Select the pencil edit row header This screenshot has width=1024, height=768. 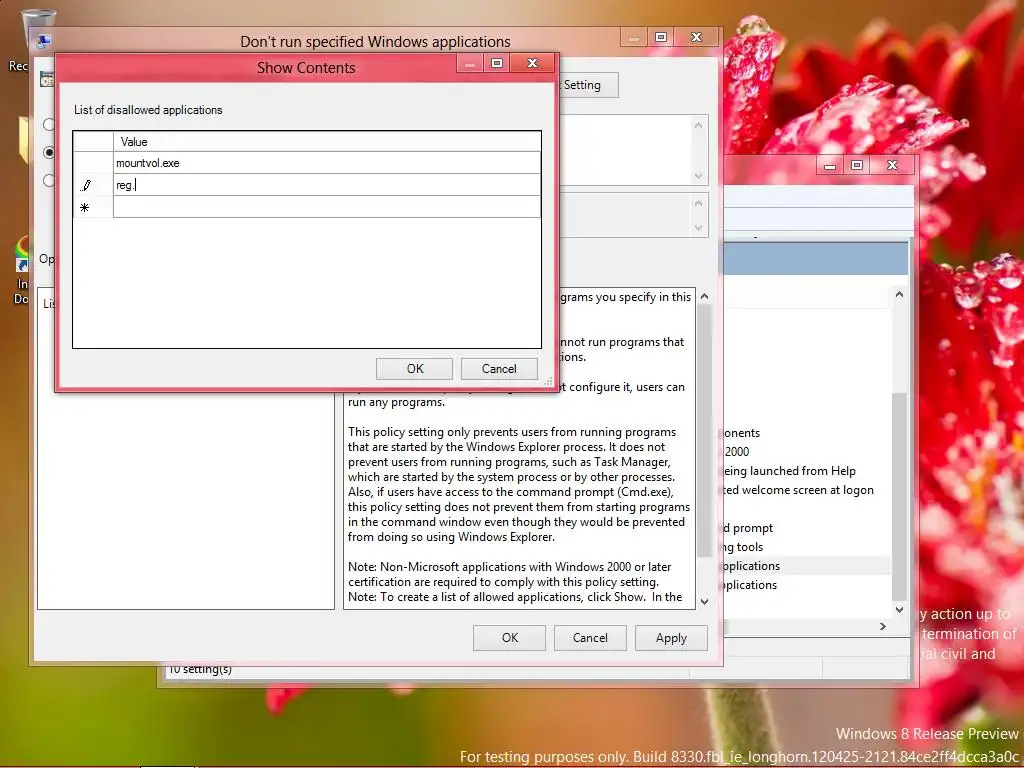pyautogui.click(x=93, y=185)
